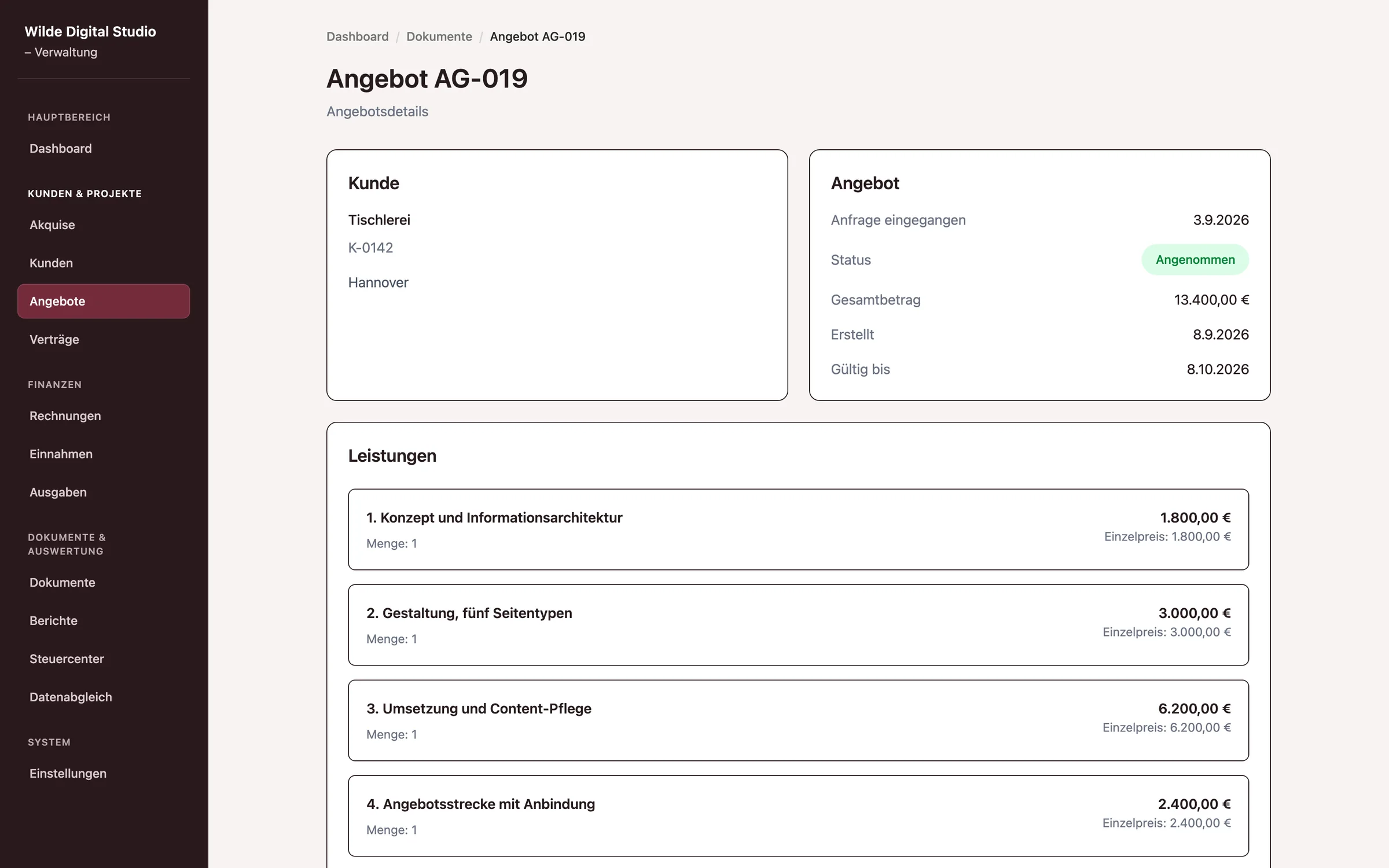1389x868 pixels.
Task: Click the city Hannover
Action: coord(379,282)
